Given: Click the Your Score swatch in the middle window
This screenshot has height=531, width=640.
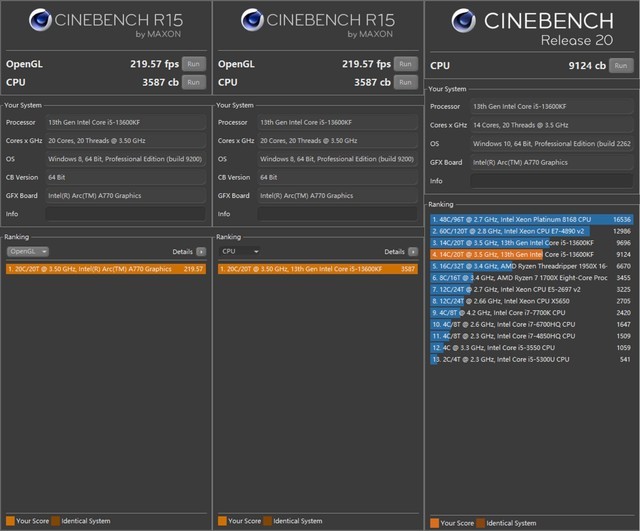Looking at the screenshot, I should coord(222,521).
